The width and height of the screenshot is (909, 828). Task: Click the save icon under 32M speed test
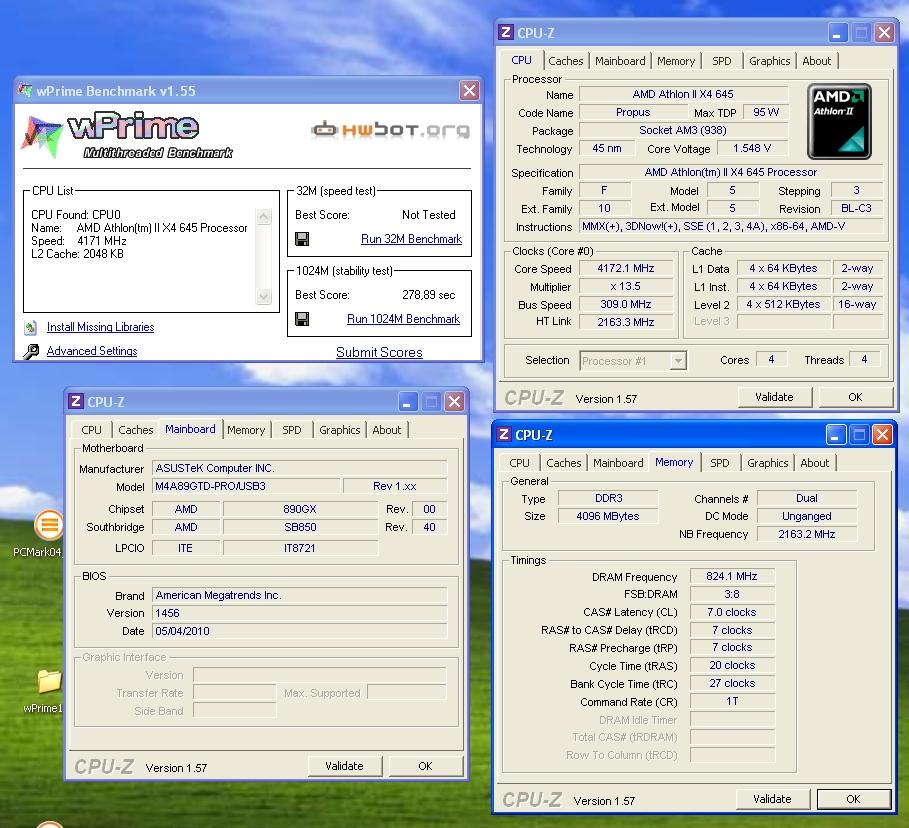pos(302,239)
